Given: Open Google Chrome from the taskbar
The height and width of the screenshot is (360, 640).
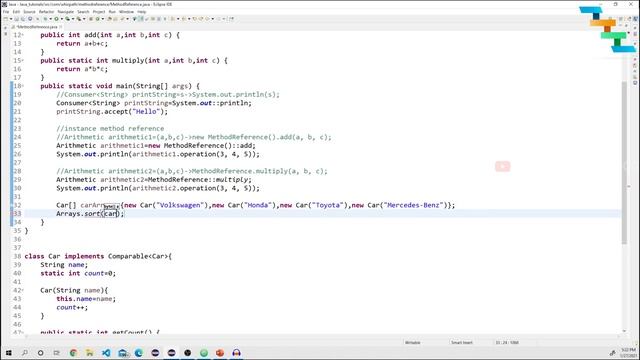Looking at the screenshot, I should (x=73, y=353).
